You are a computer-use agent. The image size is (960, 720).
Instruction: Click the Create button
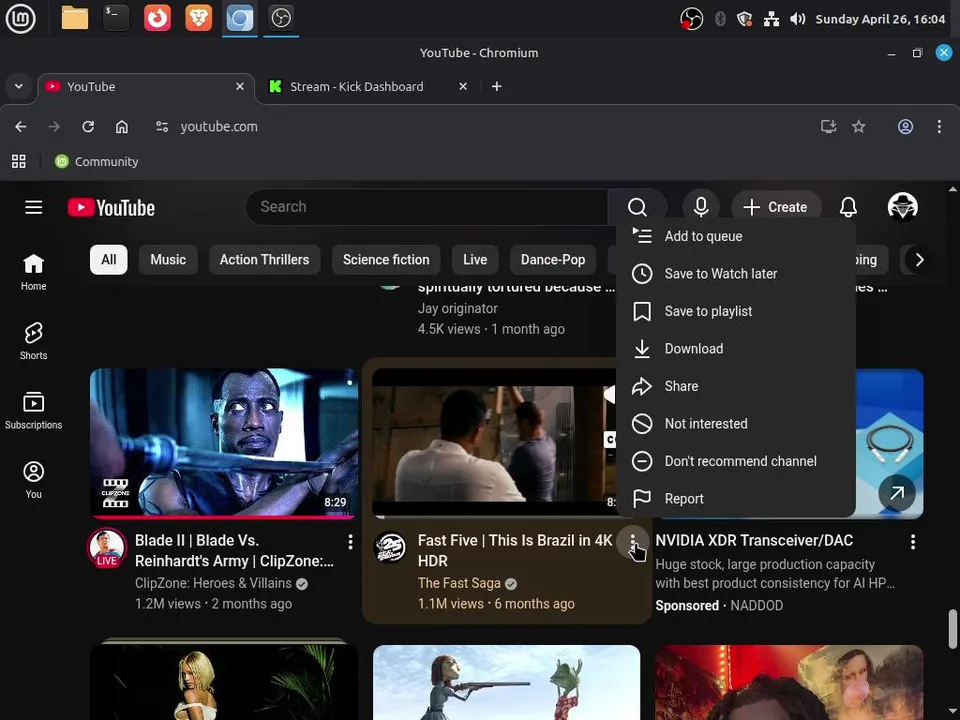tap(776, 207)
